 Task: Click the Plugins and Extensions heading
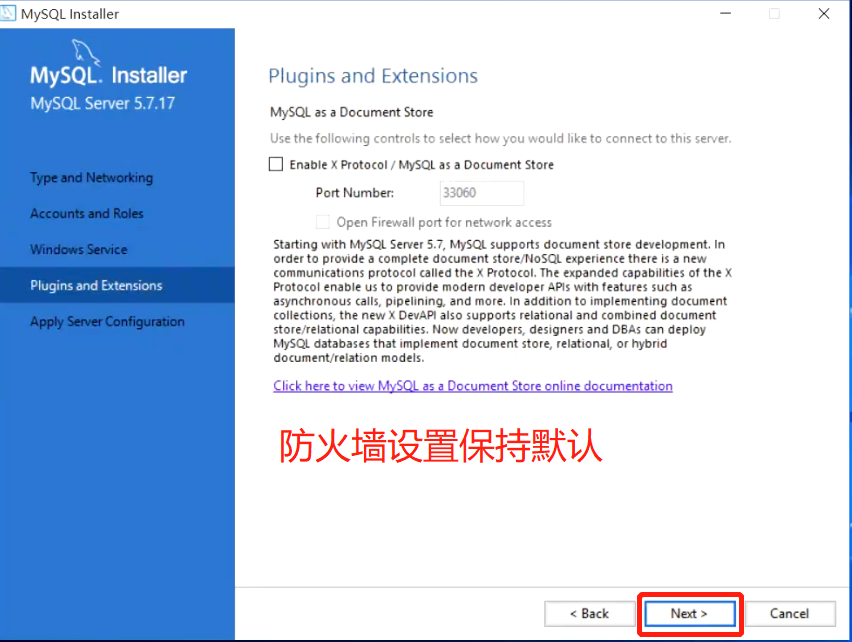pyautogui.click(x=373, y=76)
